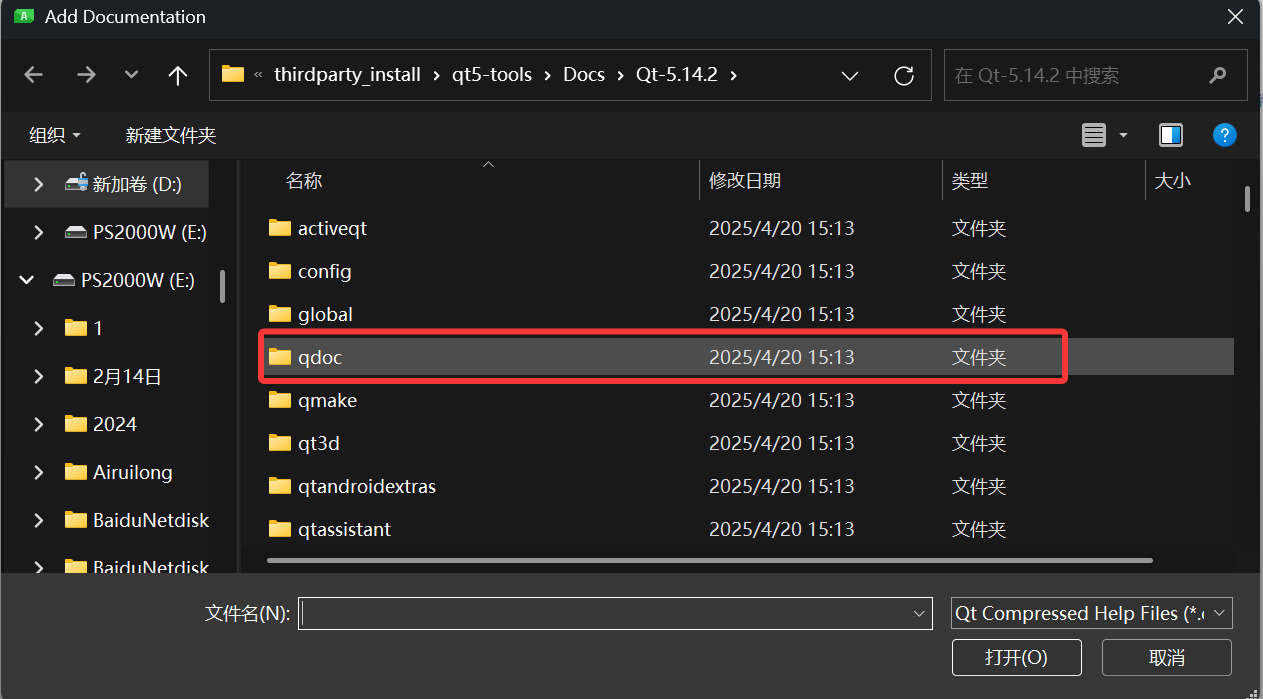Open the 组织 menu
1263x699 pixels.
55,135
